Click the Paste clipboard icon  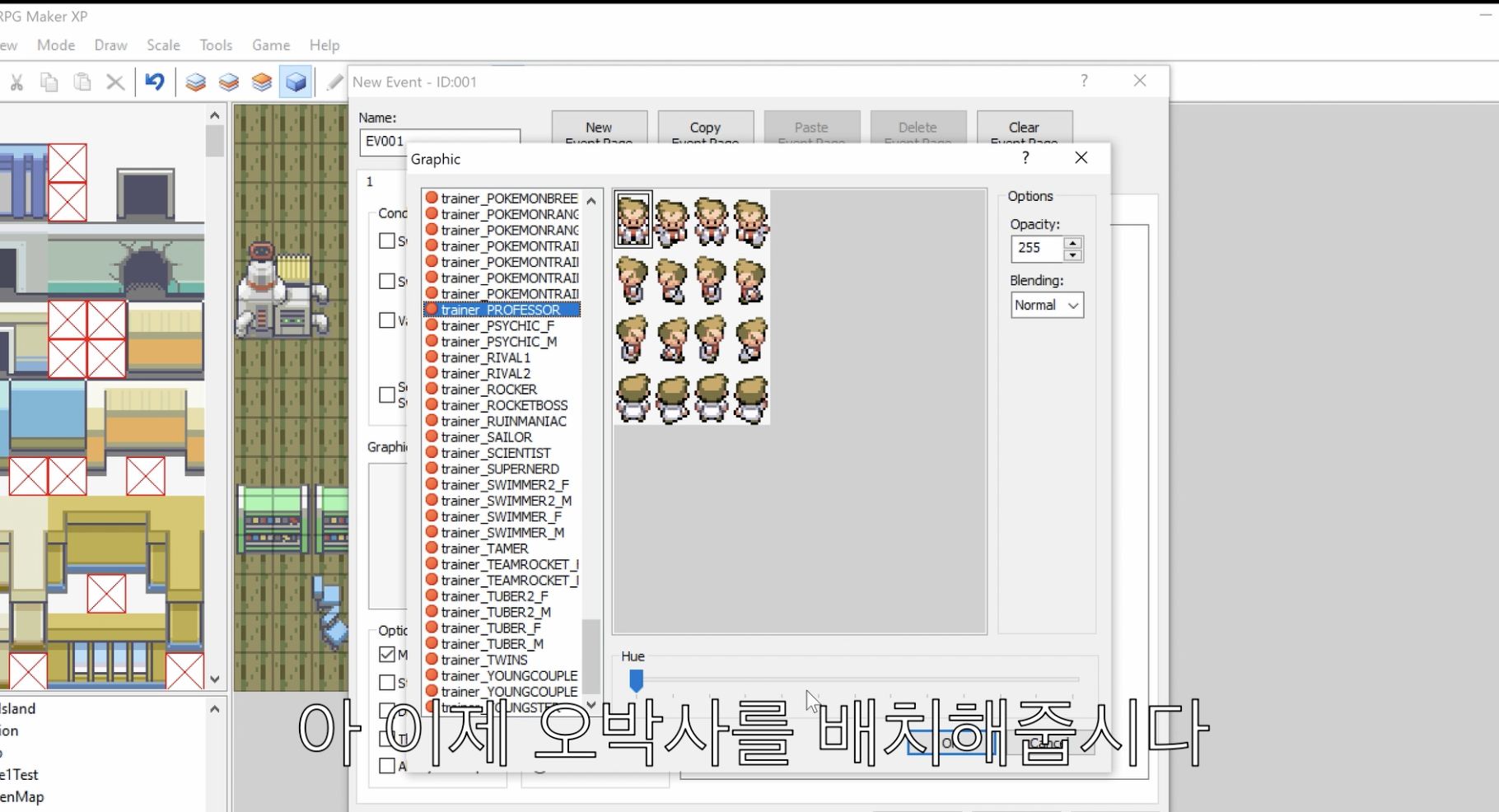pyautogui.click(x=82, y=82)
